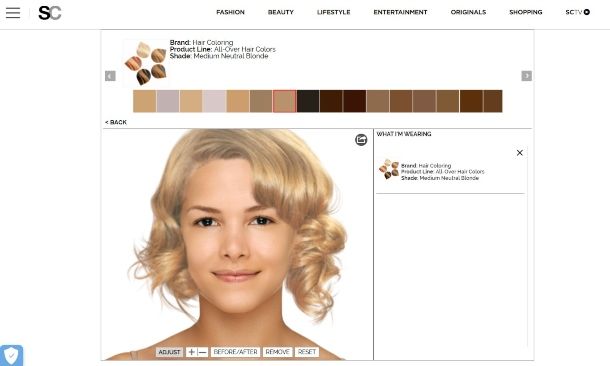Click the Adjust button
Screen dimensions: 610x366
click(169, 352)
